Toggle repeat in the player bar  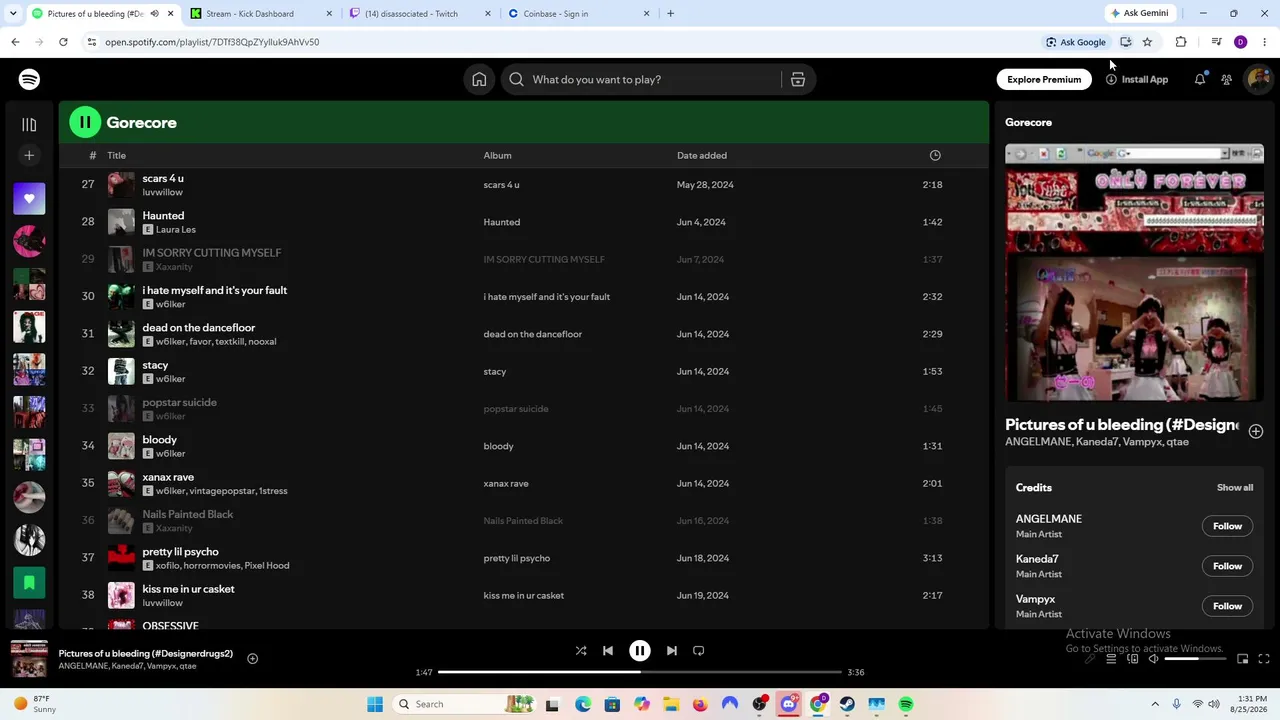699,650
